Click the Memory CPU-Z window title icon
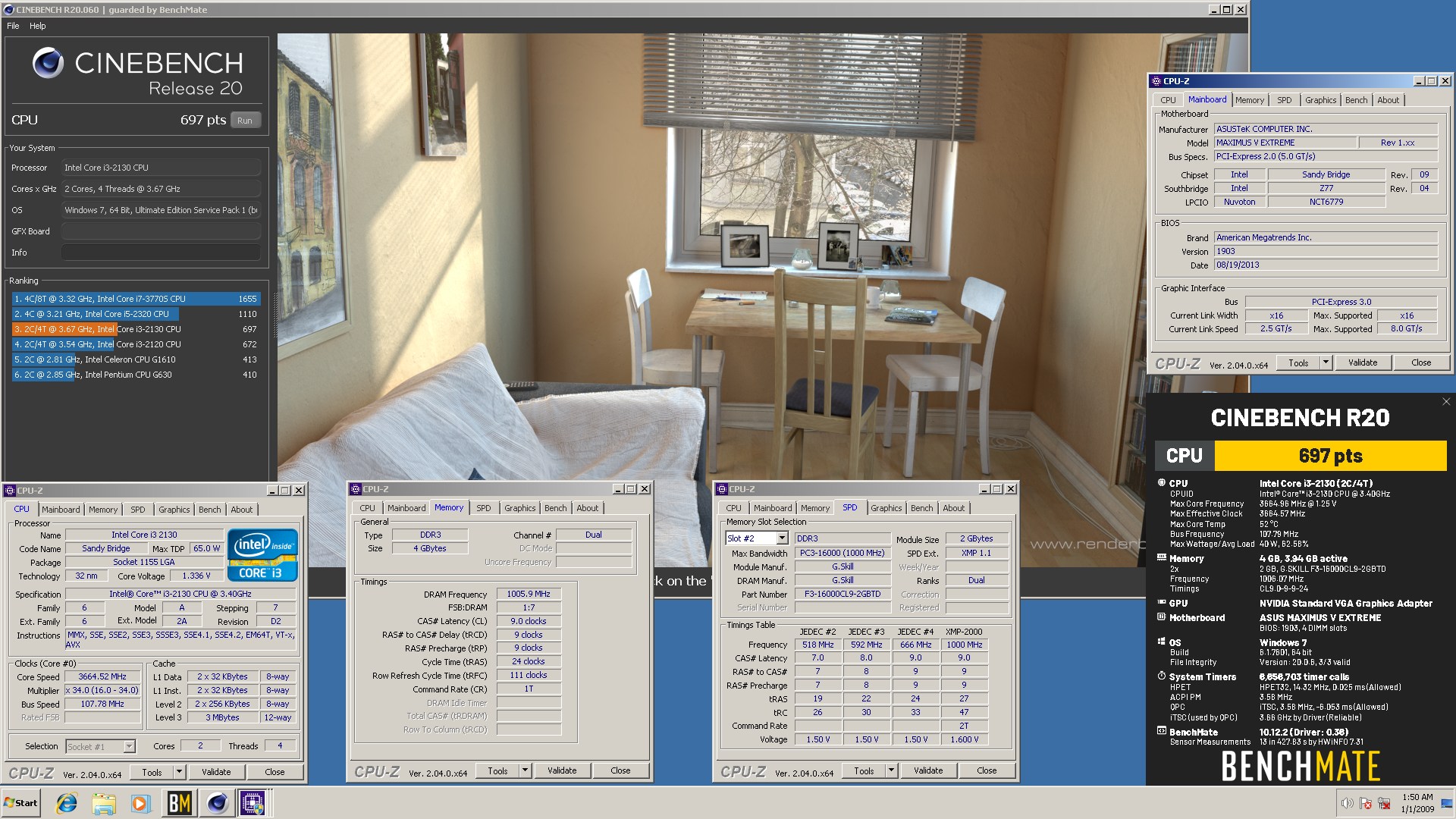The width and height of the screenshot is (1456, 819). tap(356, 489)
